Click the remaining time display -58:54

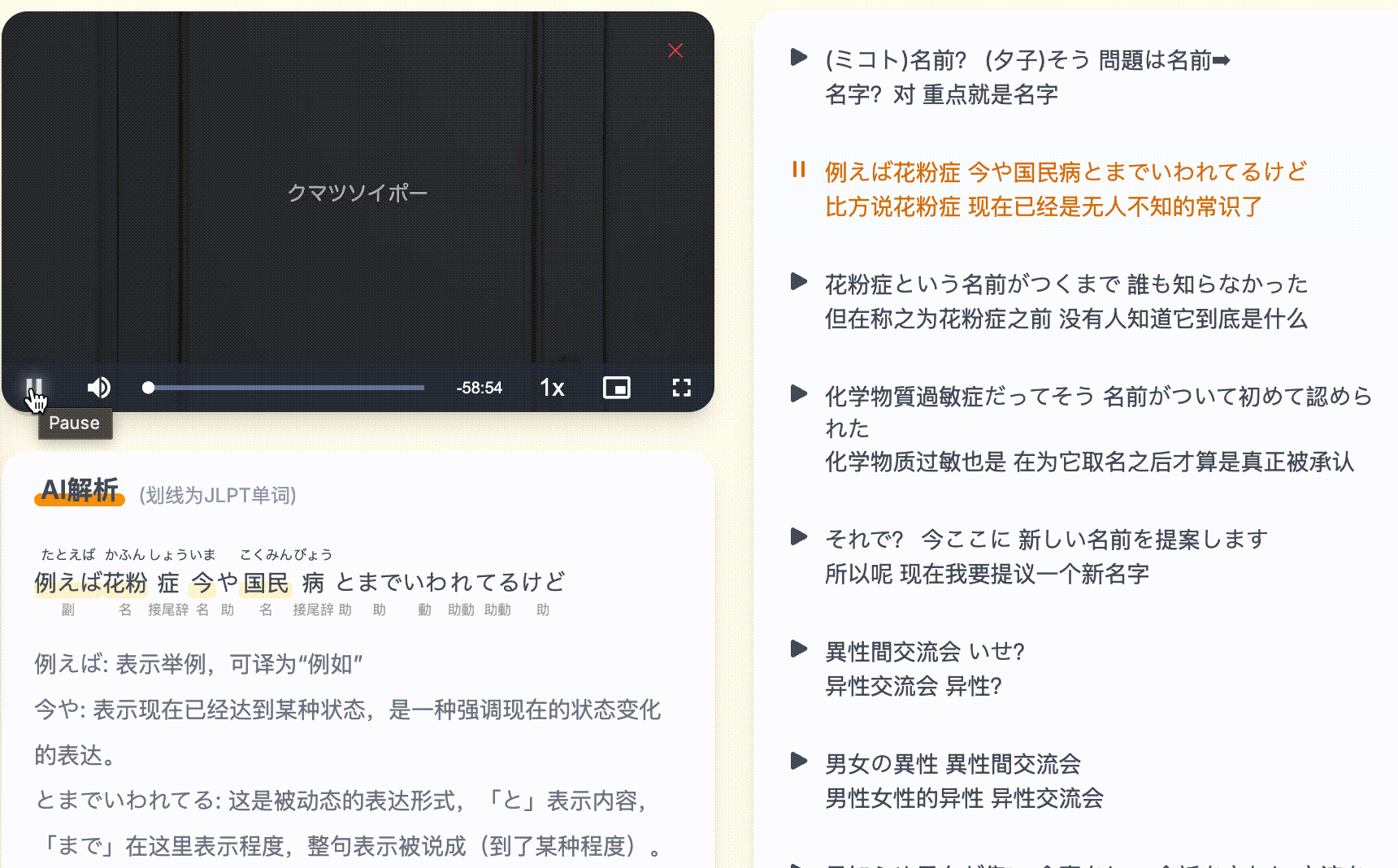[479, 388]
